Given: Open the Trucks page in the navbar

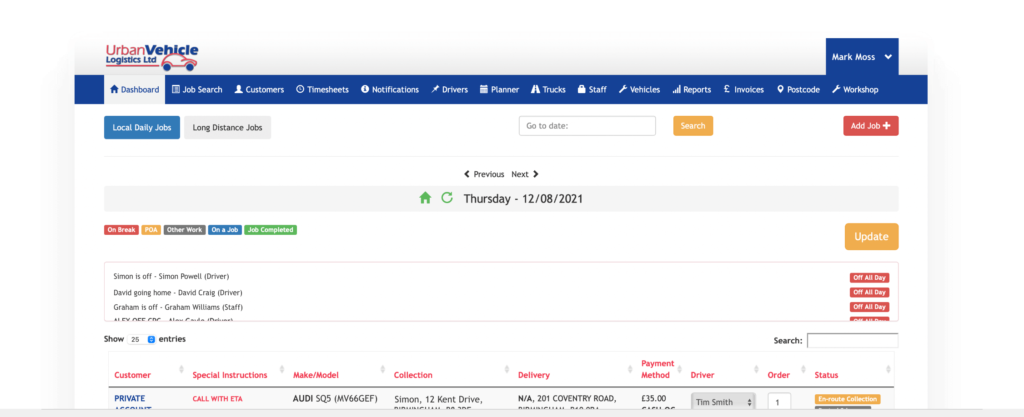Looking at the screenshot, I should click(548, 89).
